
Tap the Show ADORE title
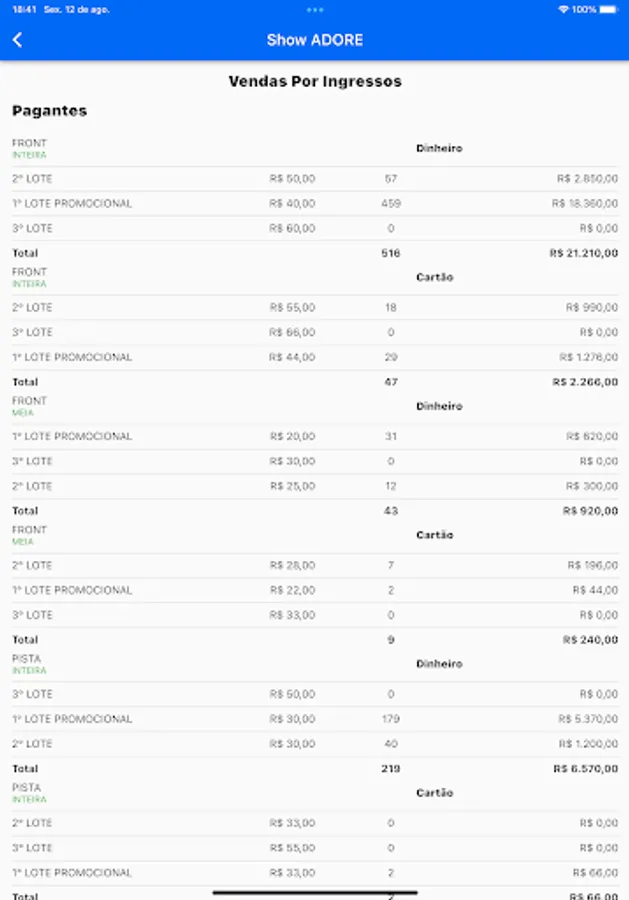[x=315, y=40]
